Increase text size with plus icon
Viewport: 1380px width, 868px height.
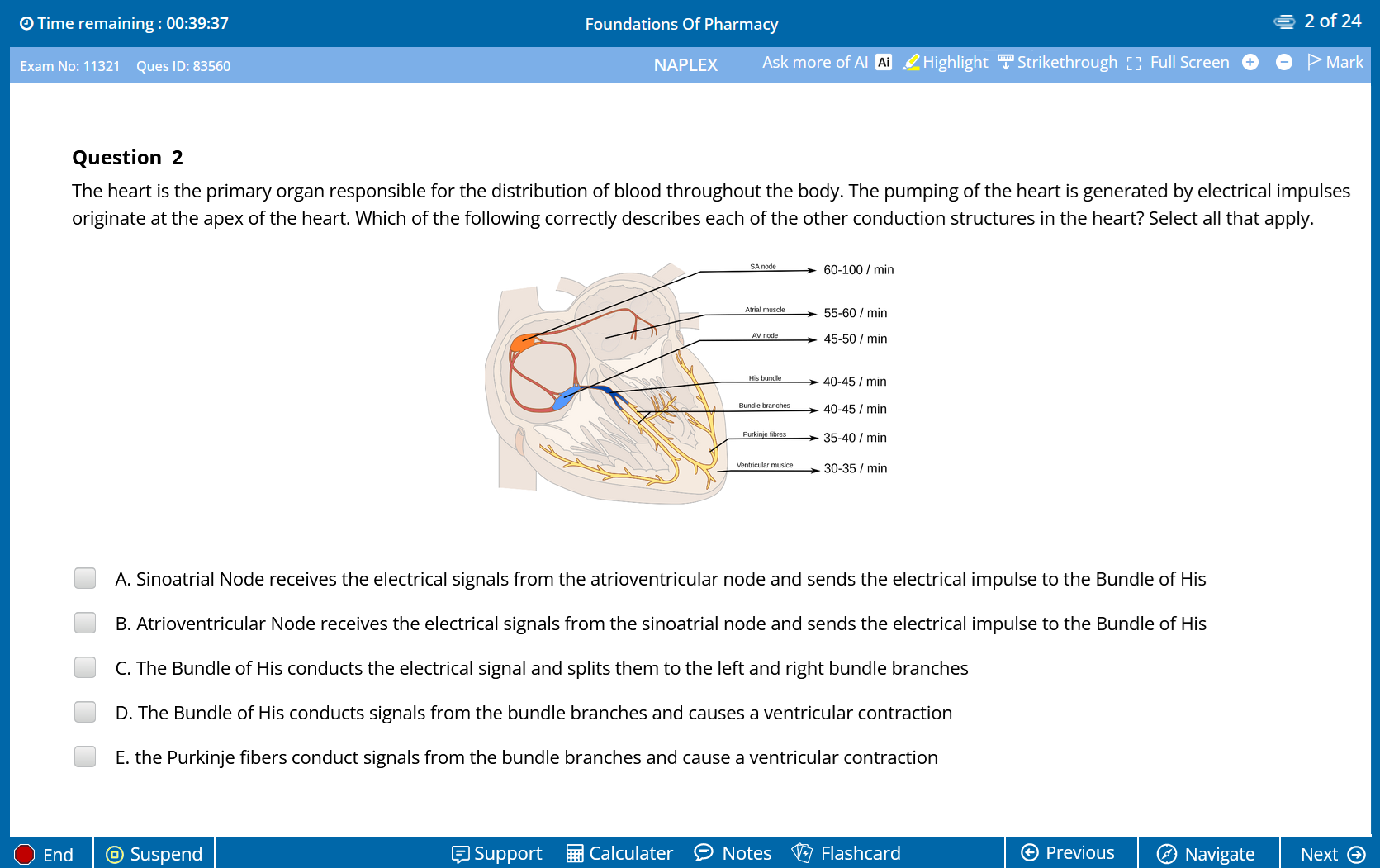(1250, 62)
